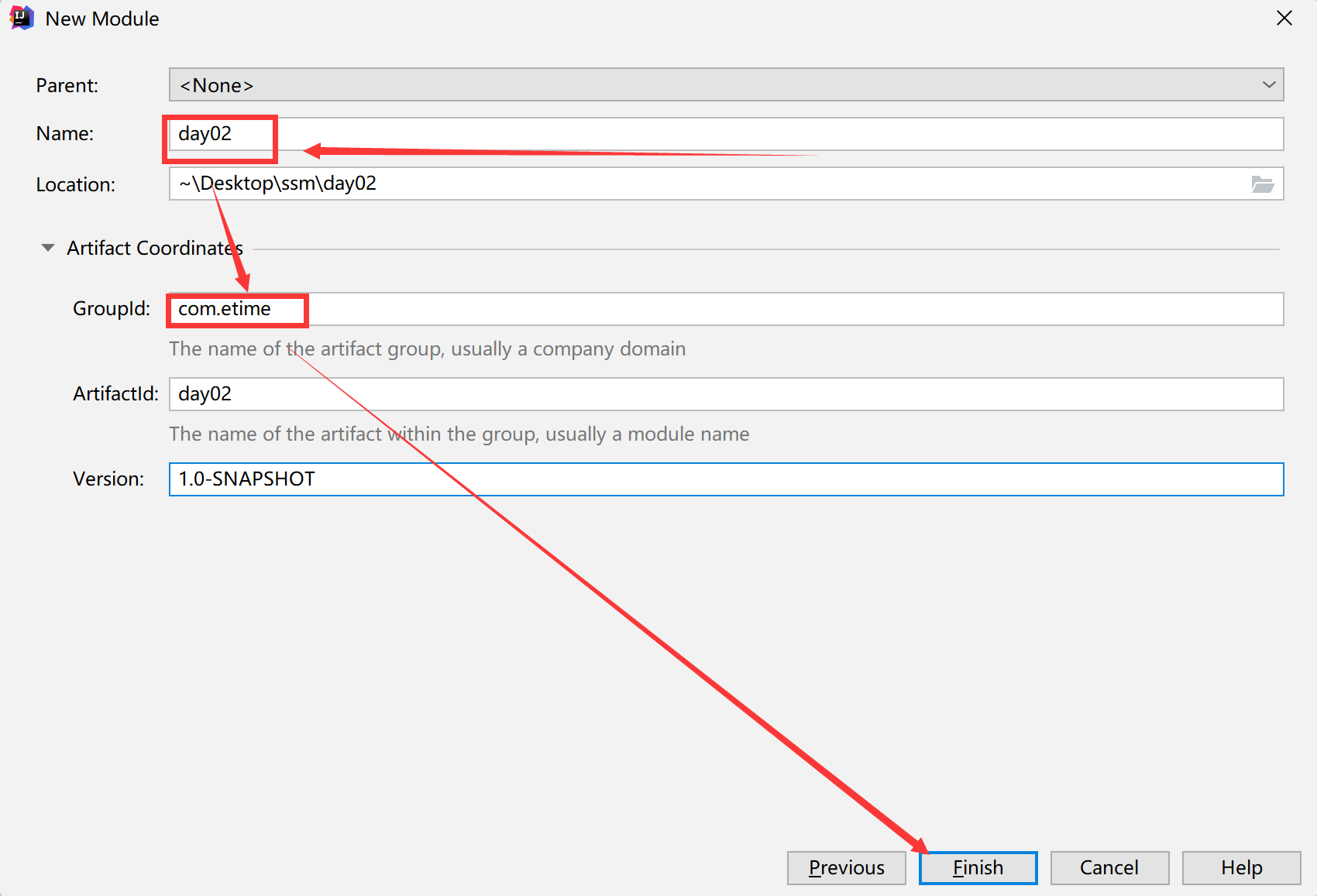1317x896 pixels.
Task: Go back with Previous button
Action: (x=846, y=867)
